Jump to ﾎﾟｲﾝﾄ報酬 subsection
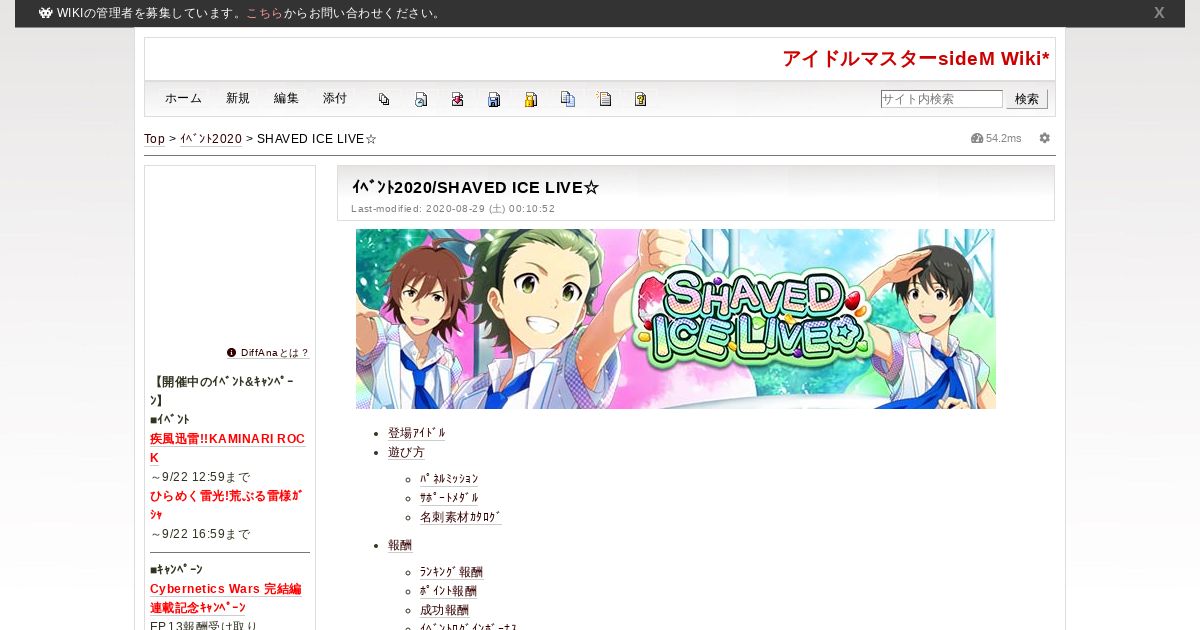 448,591
